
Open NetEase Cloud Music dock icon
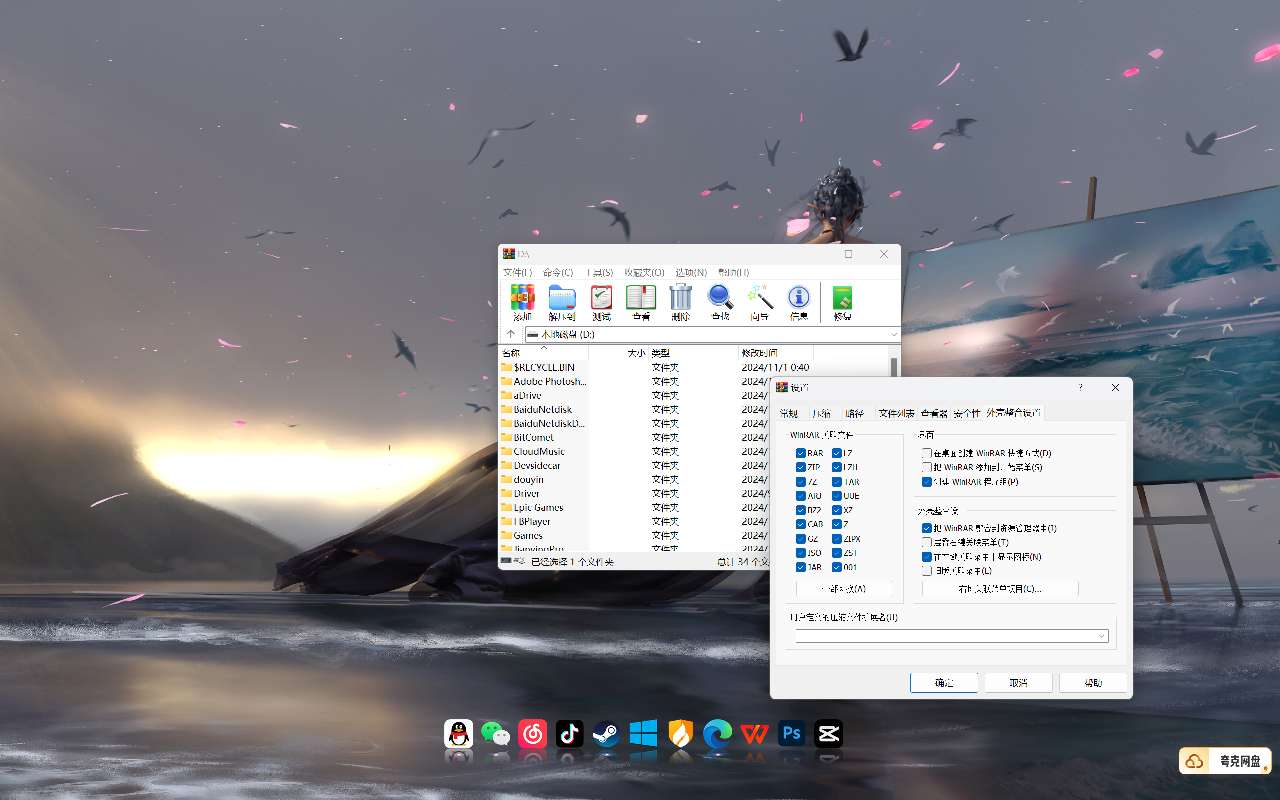pyautogui.click(x=532, y=734)
